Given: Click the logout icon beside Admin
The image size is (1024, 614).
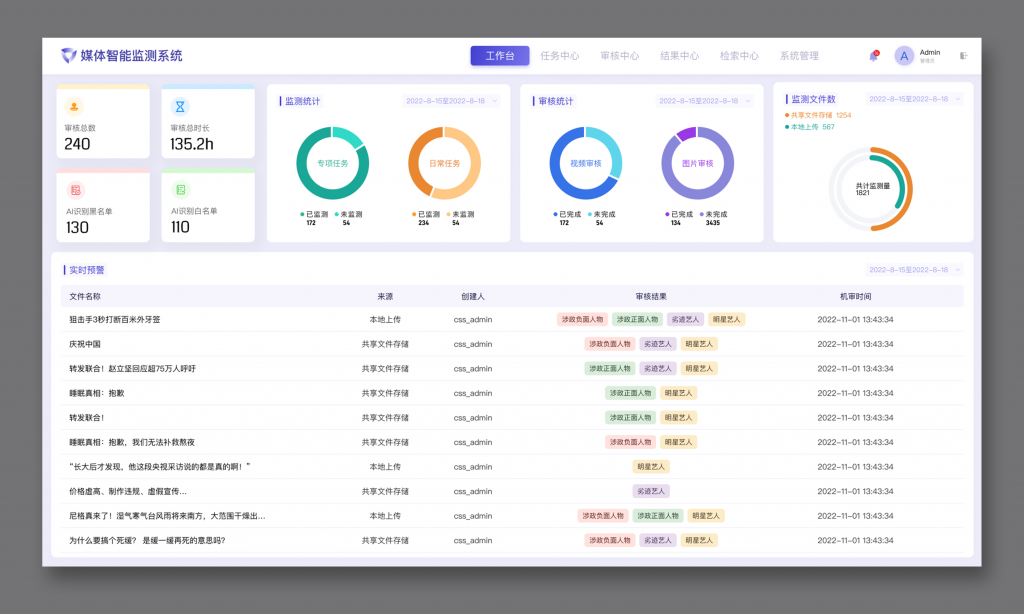Looking at the screenshot, I should pos(963,56).
